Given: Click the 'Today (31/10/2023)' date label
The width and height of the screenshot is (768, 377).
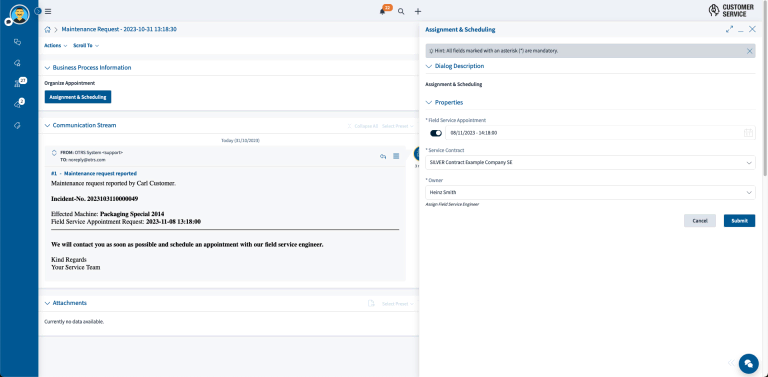Looking at the screenshot, I should coord(240,141).
